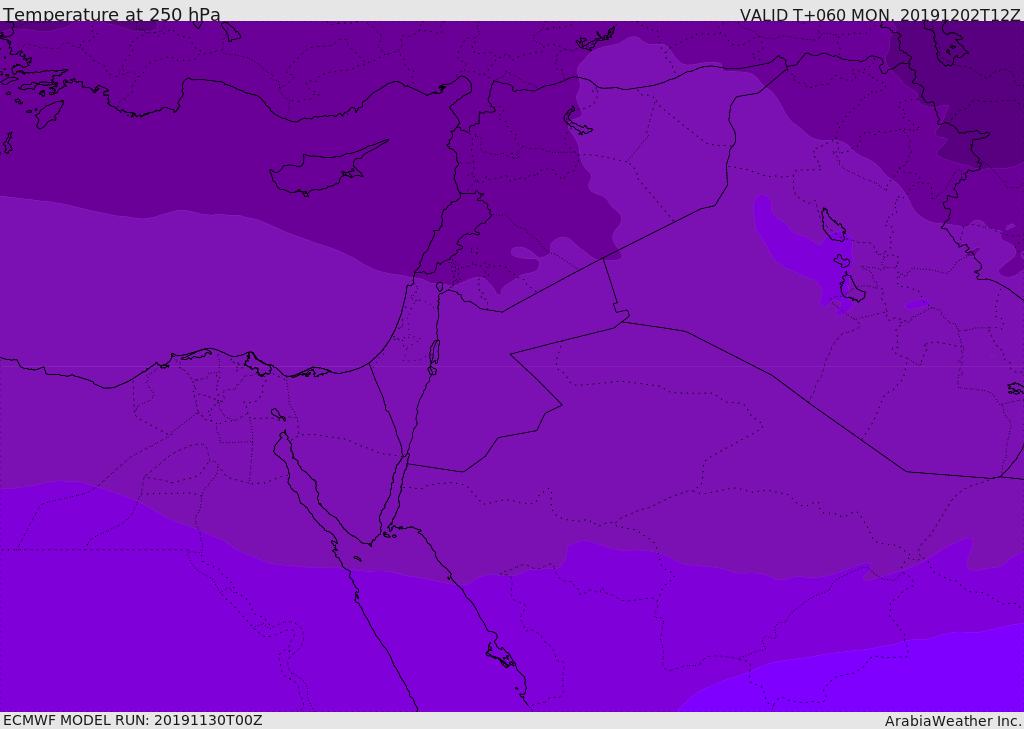Viewport: 1024px width, 729px height.
Task: Click the 'ECMWF MODEL RUN: 20191130T00Z' text
Action: pyautogui.click(x=133, y=720)
